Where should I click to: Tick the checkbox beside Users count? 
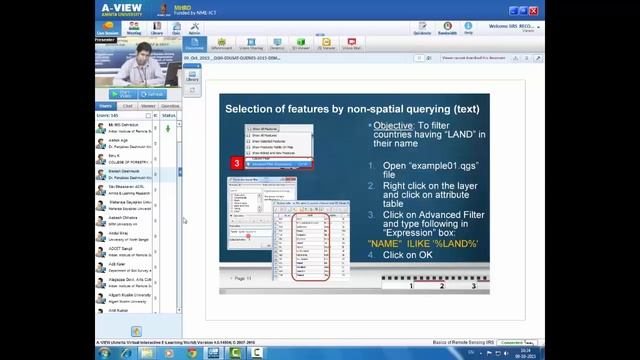tap(149, 116)
